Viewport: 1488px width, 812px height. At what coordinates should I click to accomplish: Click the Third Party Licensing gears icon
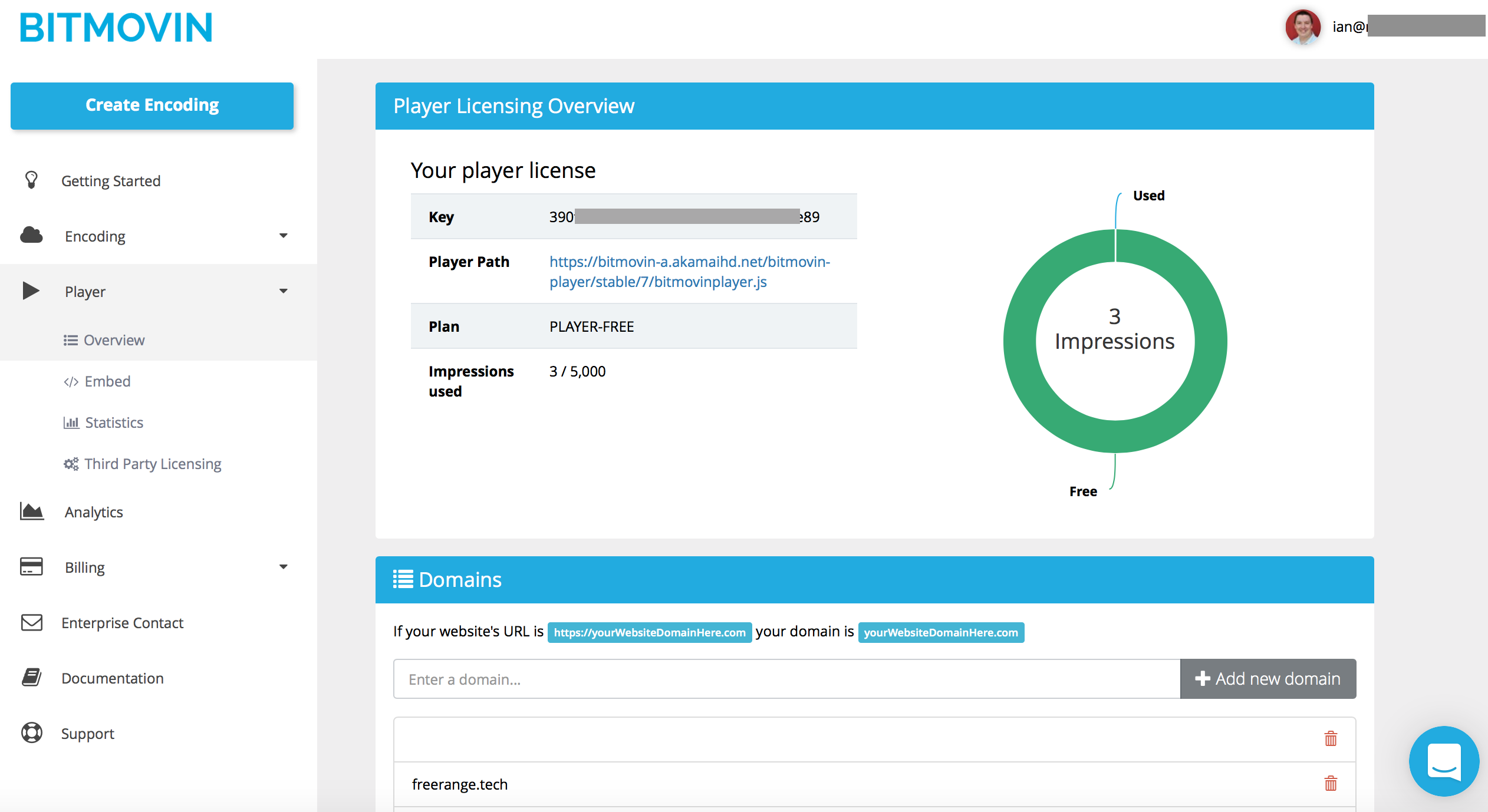[x=71, y=464]
